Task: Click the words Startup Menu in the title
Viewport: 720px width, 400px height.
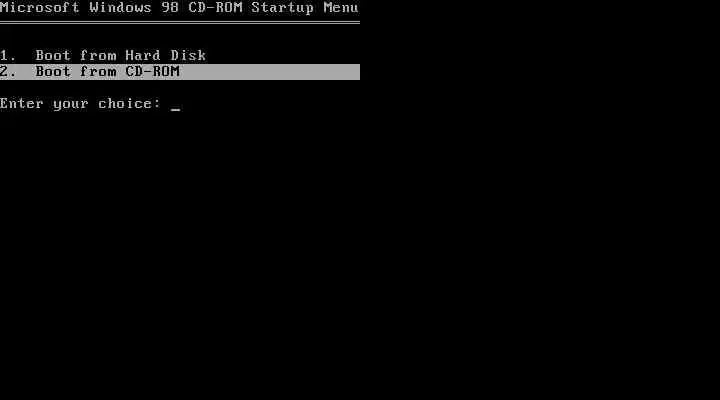Action: coord(305,9)
